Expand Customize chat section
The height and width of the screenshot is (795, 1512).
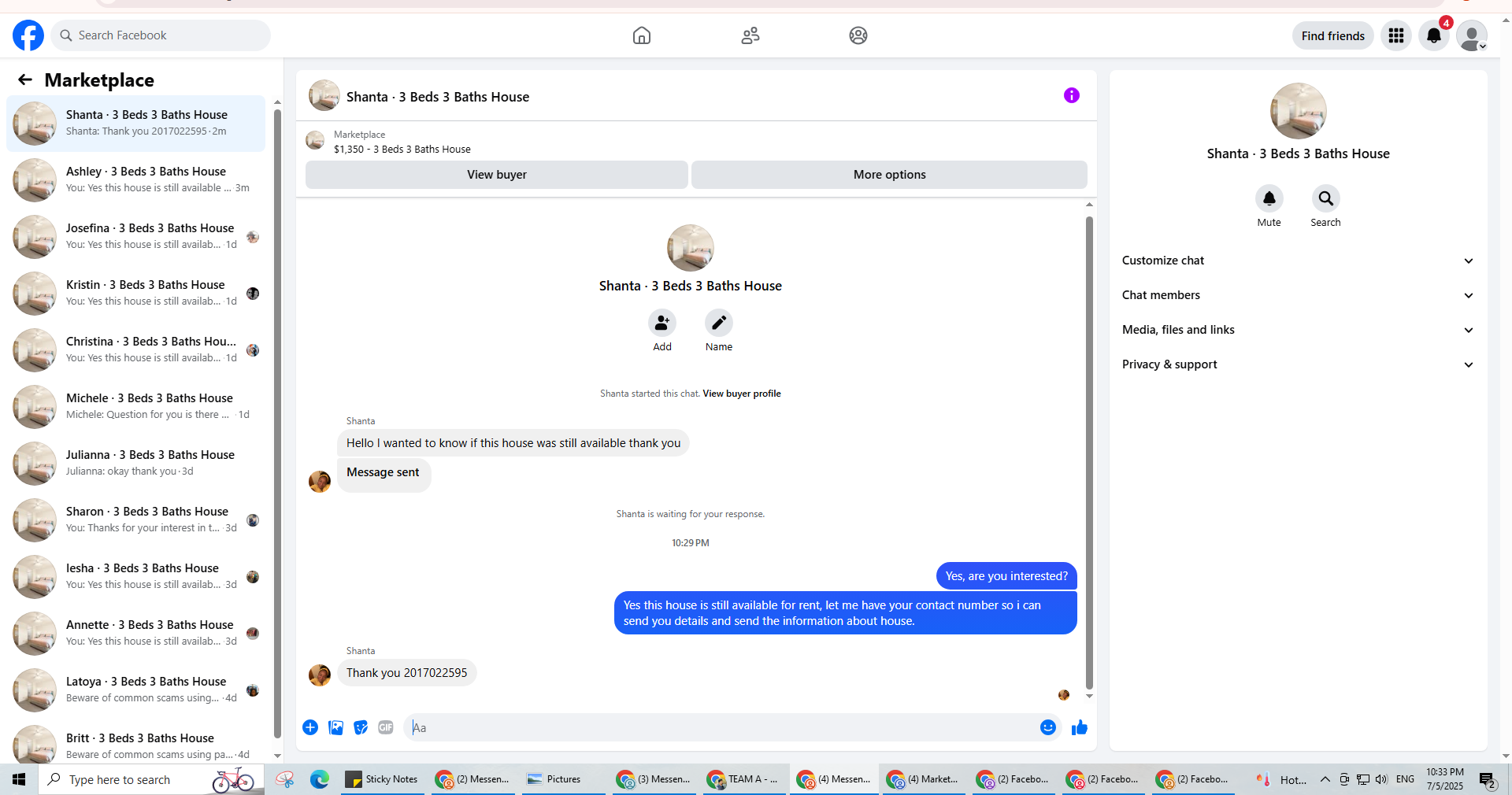pos(1298,261)
